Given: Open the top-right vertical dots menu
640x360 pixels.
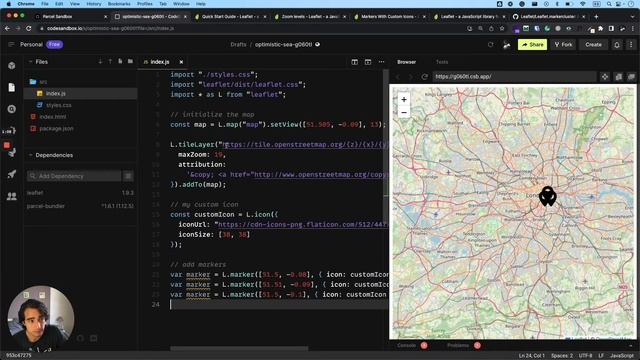Looking at the screenshot, I should 631,44.
